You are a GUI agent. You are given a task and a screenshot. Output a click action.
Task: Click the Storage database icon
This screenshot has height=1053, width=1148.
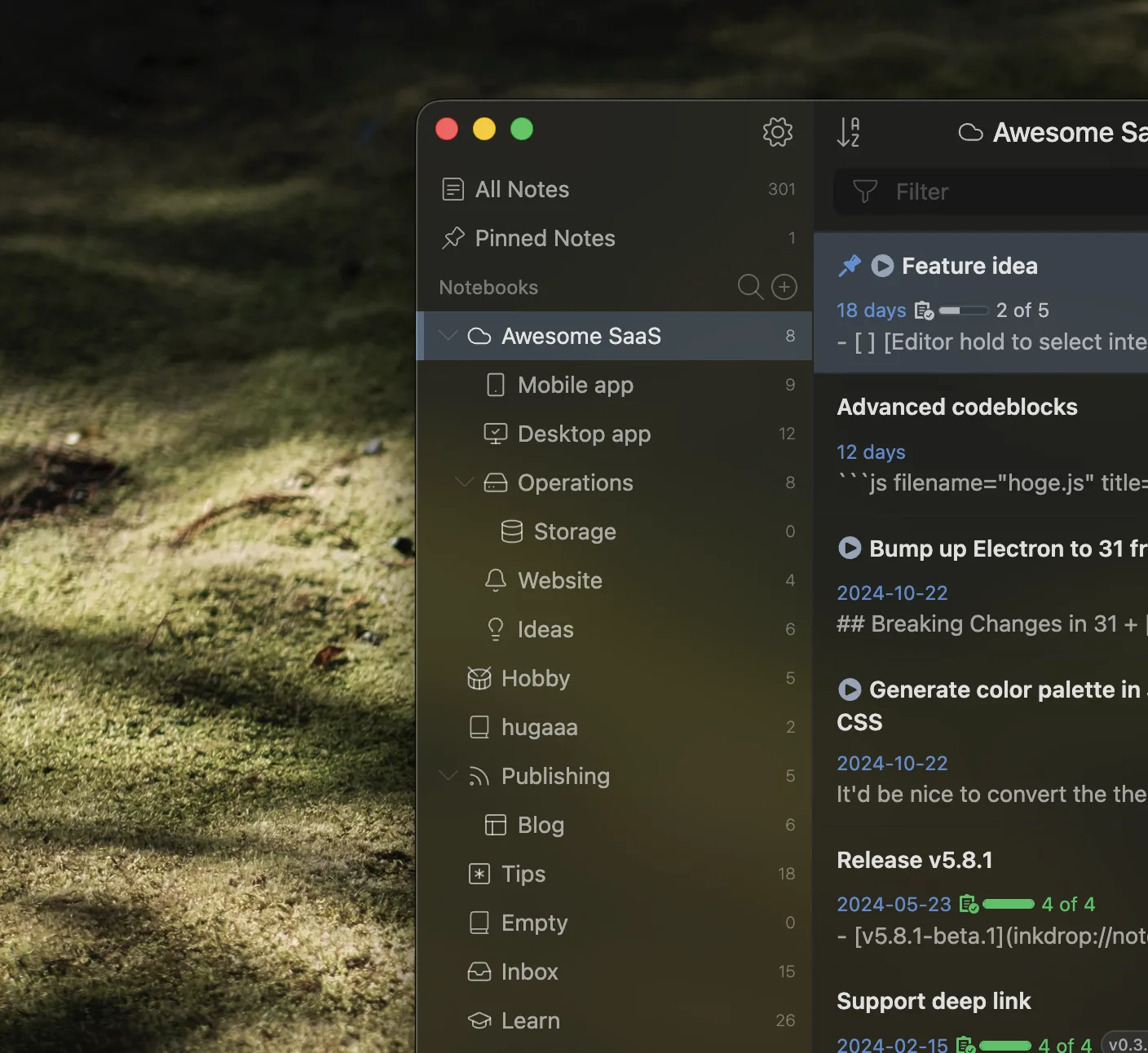pyautogui.click(x=512, y=531)
